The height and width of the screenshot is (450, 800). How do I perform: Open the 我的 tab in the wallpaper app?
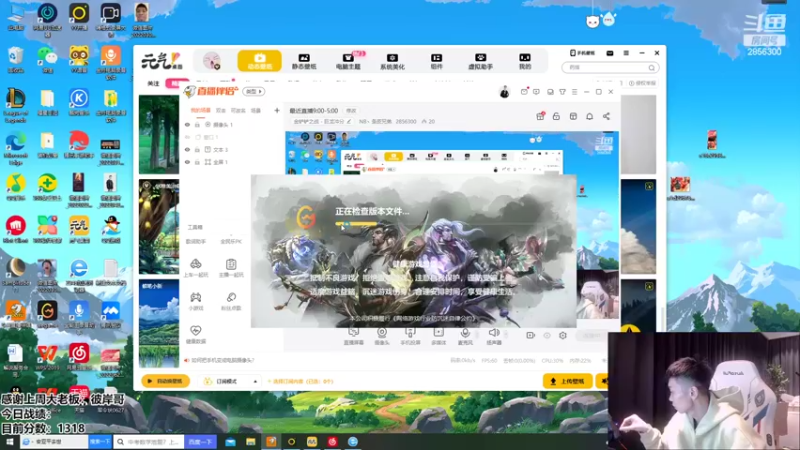click(524, 61)
